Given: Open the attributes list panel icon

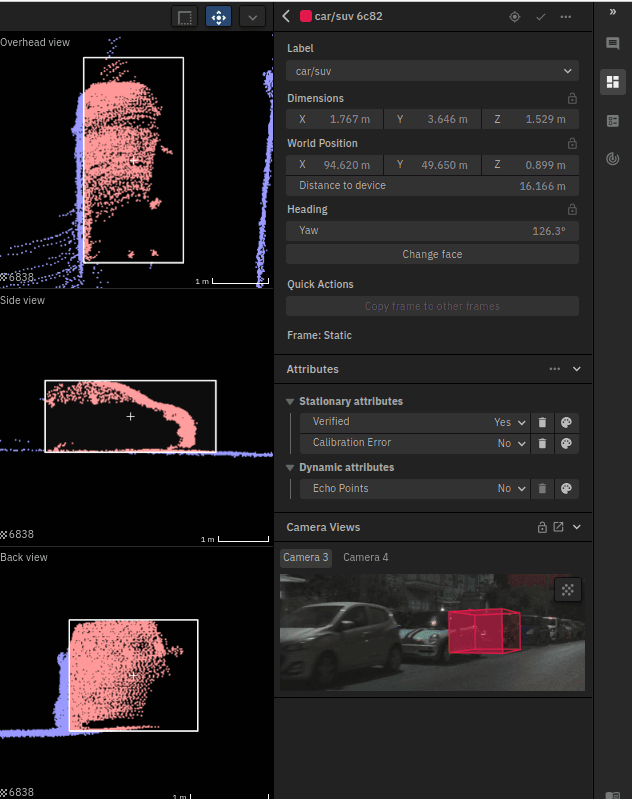Looking at the screenshot, I should point(613,121).
